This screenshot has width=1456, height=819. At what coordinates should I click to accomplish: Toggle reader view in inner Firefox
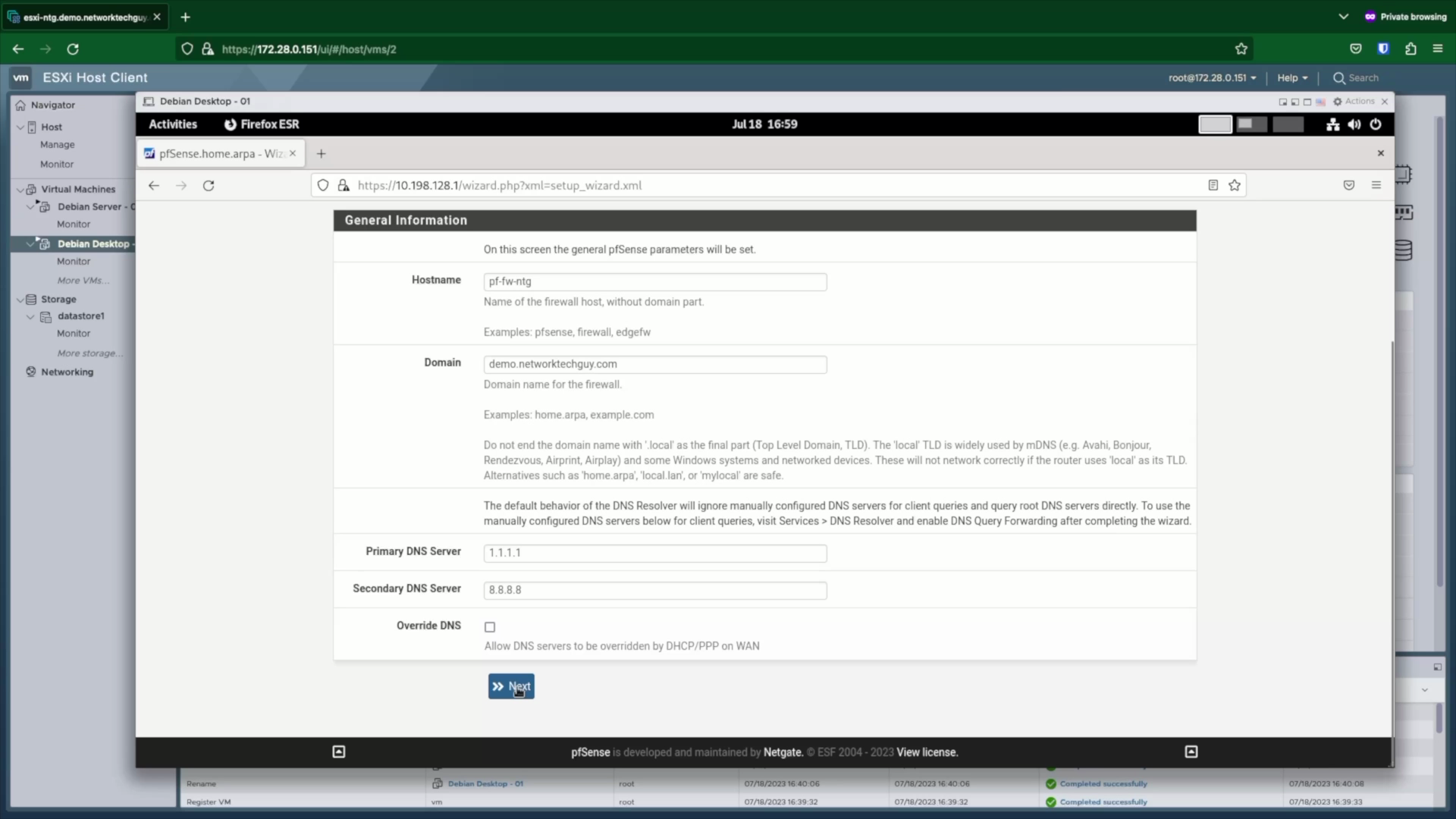click(1213, 185)
